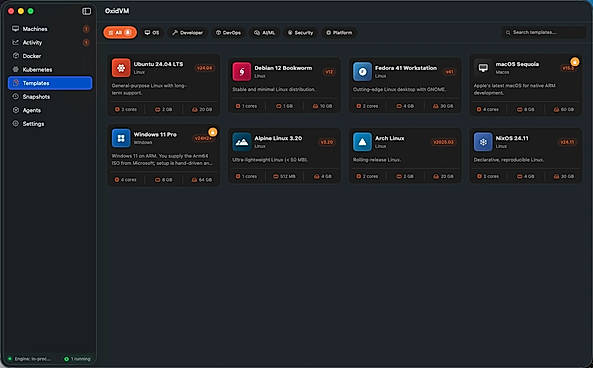Open the Activity section
The image size is (593, 368).
[50, 42]
